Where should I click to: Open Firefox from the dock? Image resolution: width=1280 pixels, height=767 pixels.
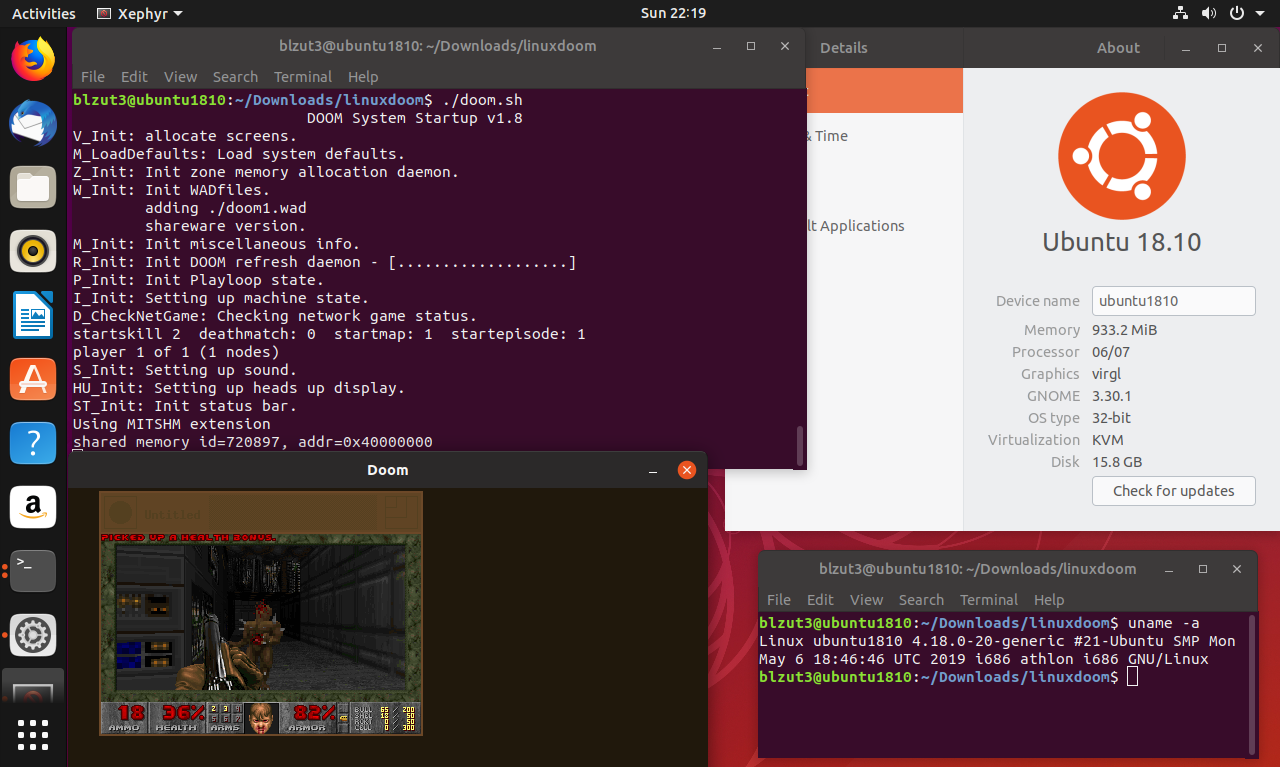[x=33, y=59]
